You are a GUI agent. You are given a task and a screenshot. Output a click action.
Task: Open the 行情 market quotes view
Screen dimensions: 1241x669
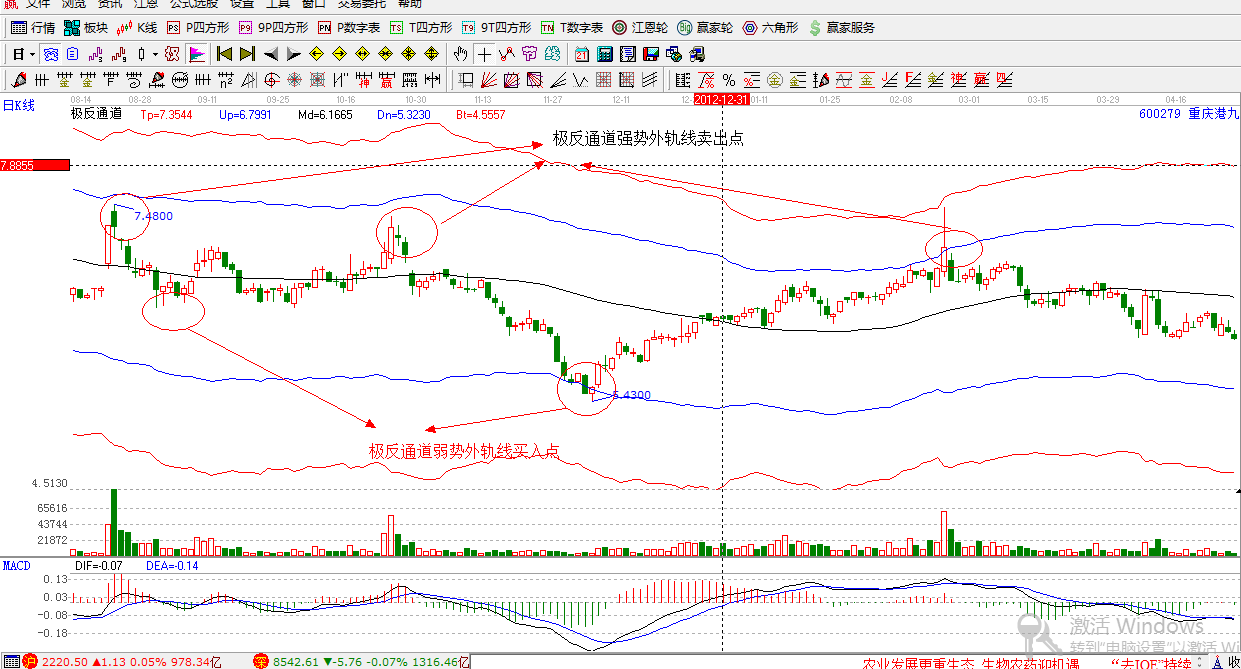[x=33, y=28]
